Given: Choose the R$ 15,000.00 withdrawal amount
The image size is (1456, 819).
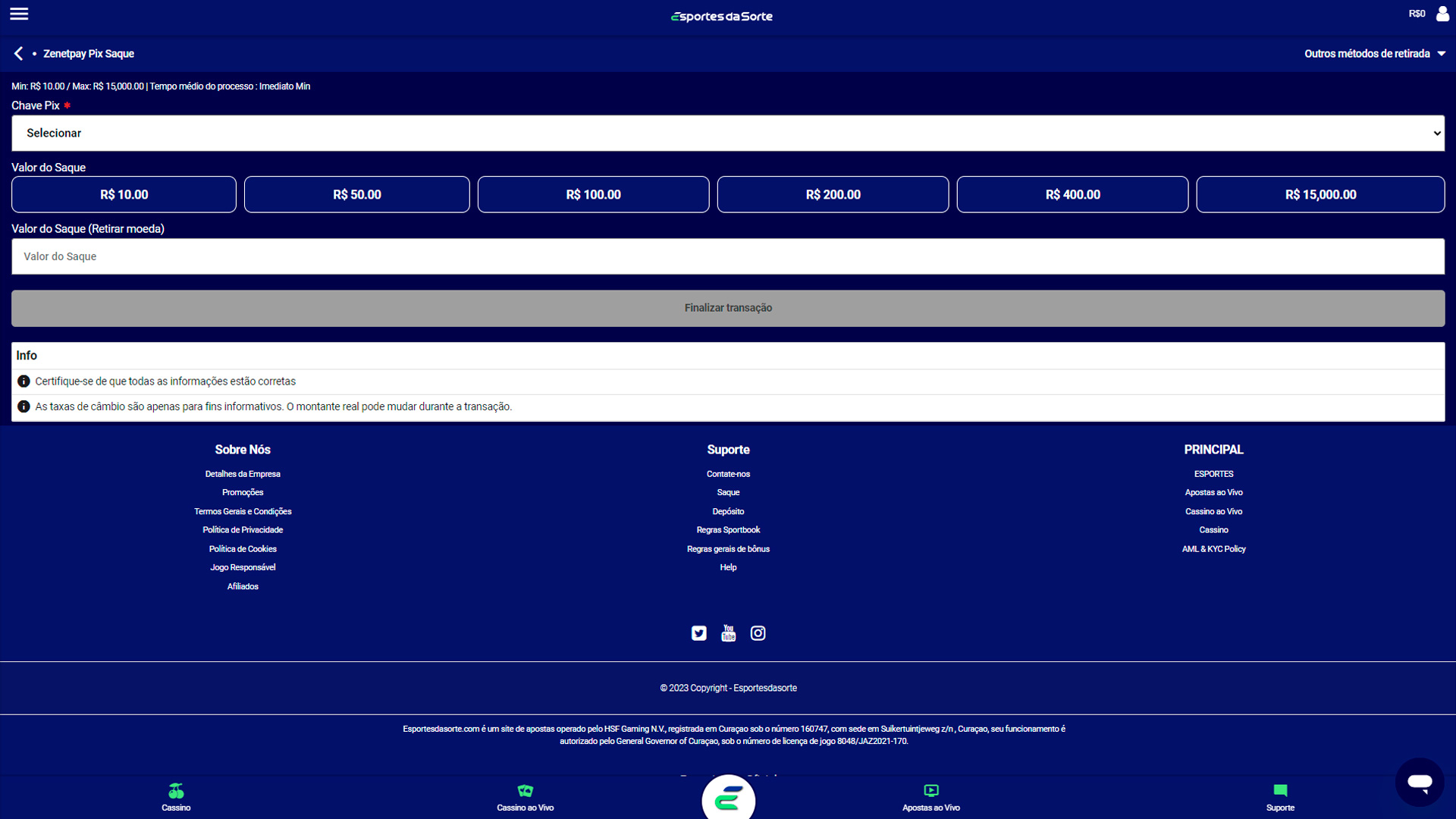Looking at the screenshot, I should [x=1320, y=195].
